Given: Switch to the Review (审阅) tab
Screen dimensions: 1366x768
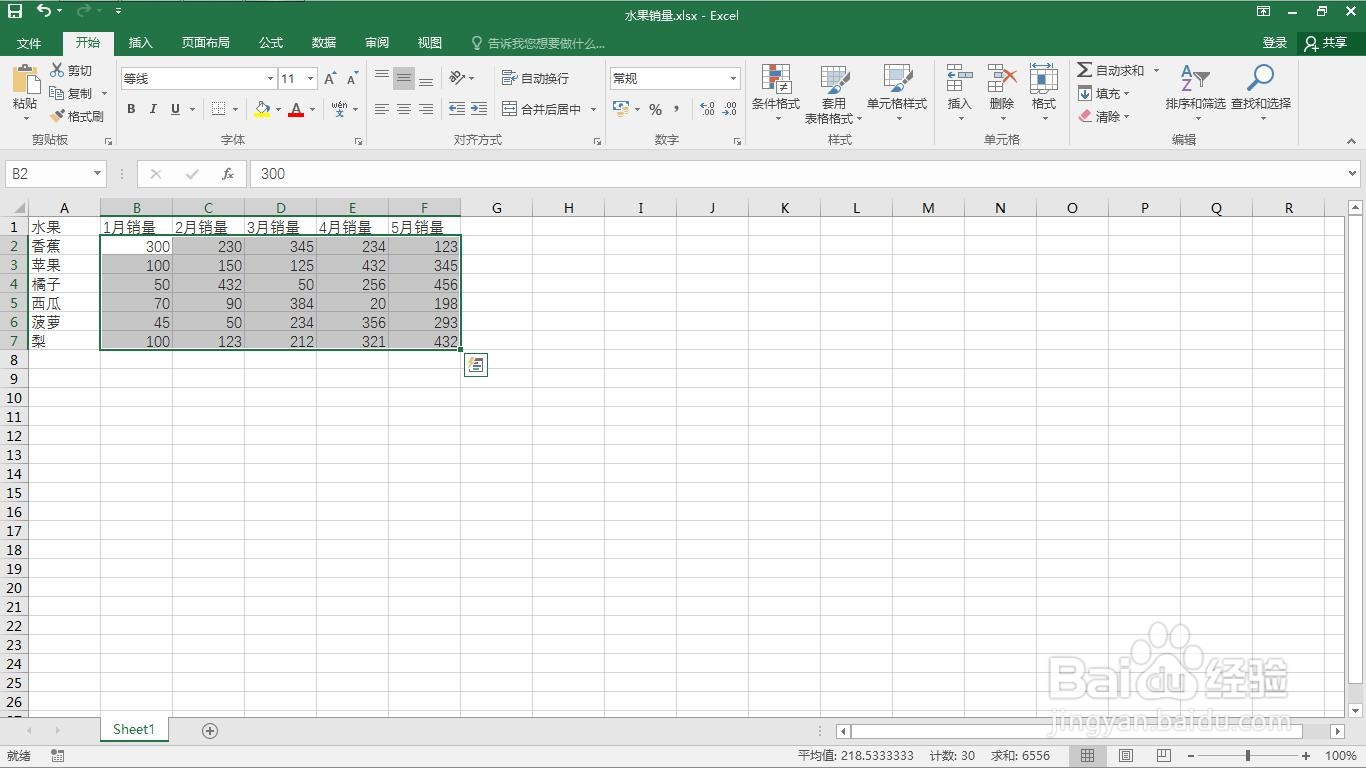Looking at the screenshot, I should pos(377,43).
